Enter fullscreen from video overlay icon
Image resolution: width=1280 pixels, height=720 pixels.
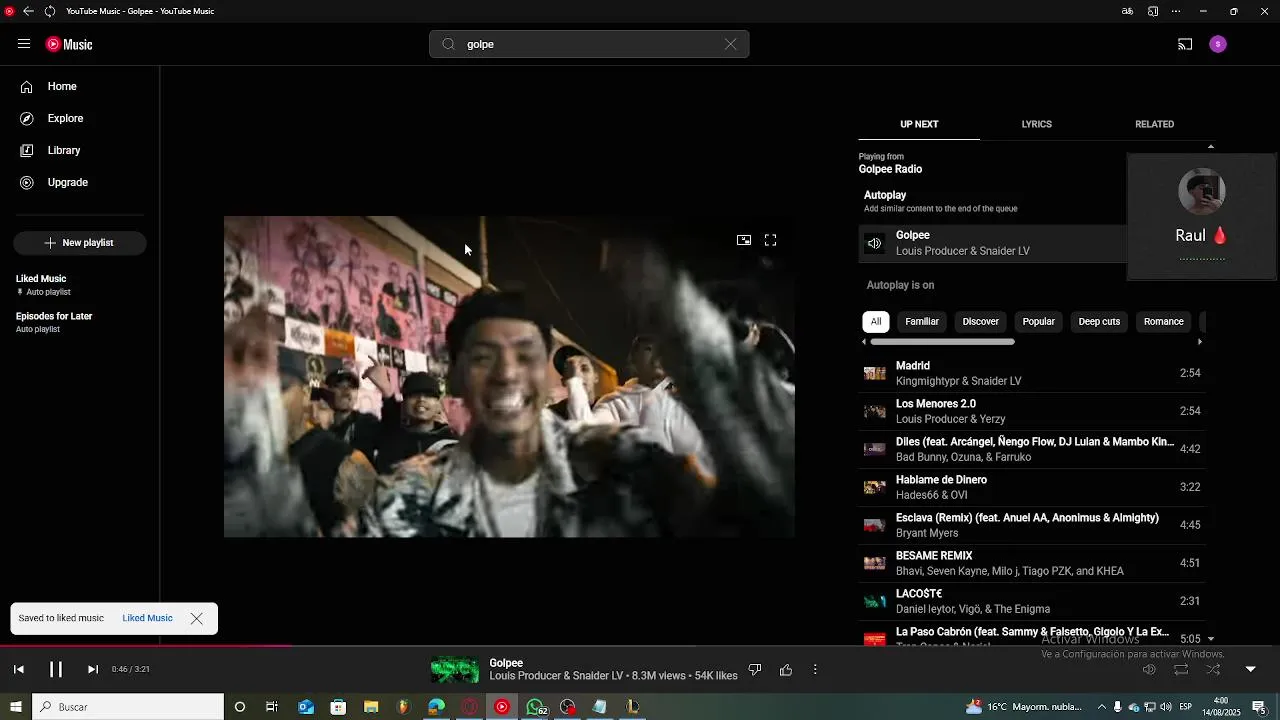tap(770, 240)
